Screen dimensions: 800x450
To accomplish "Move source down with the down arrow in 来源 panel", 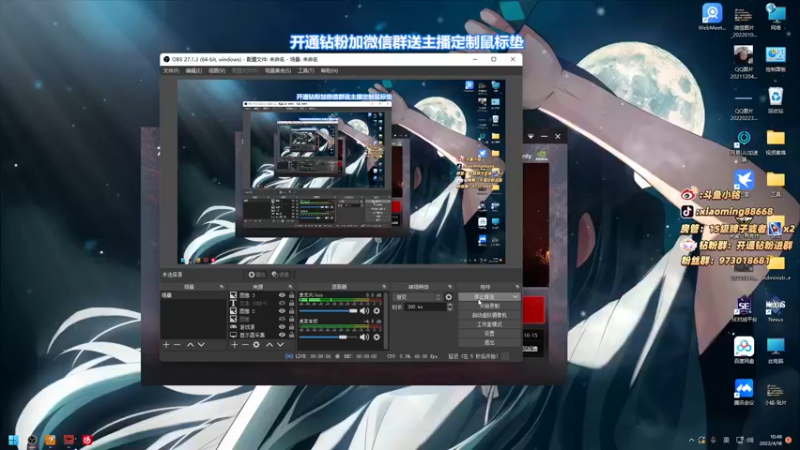I will [280, 345].
